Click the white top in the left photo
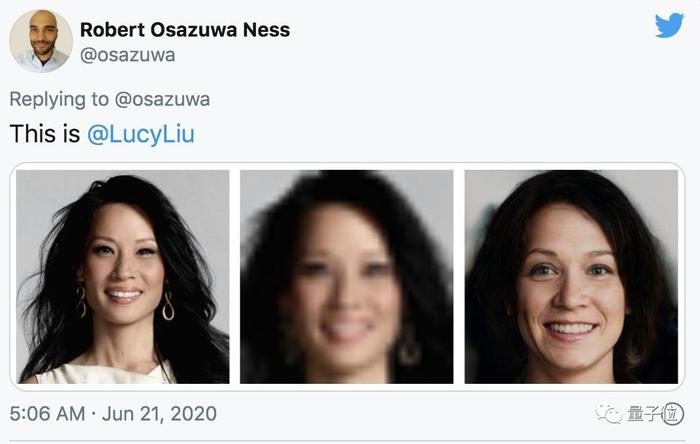Screen dimensions: 700x444 [x=105, y=374]
